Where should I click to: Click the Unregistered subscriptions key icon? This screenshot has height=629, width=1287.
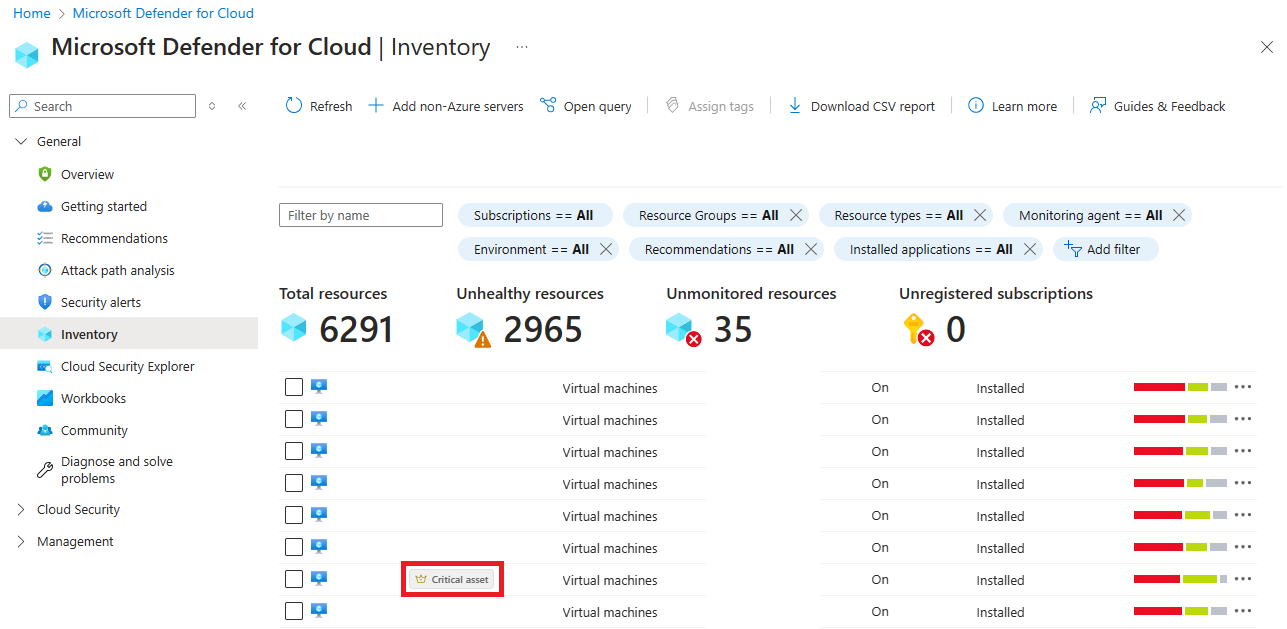[919, 329]
